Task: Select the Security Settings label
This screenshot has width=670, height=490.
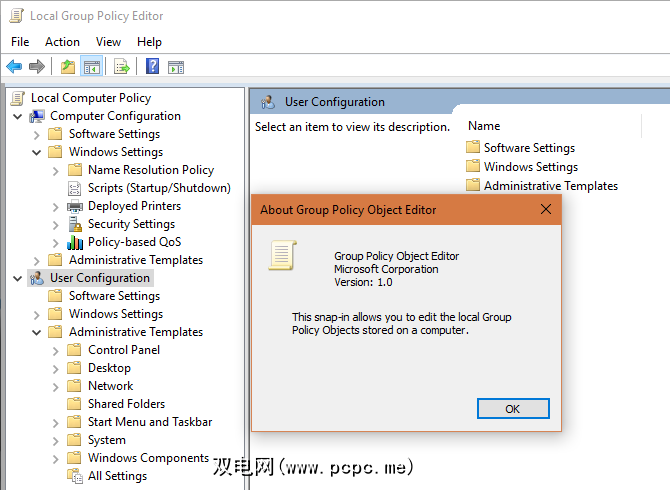Action: click(132, 224)
